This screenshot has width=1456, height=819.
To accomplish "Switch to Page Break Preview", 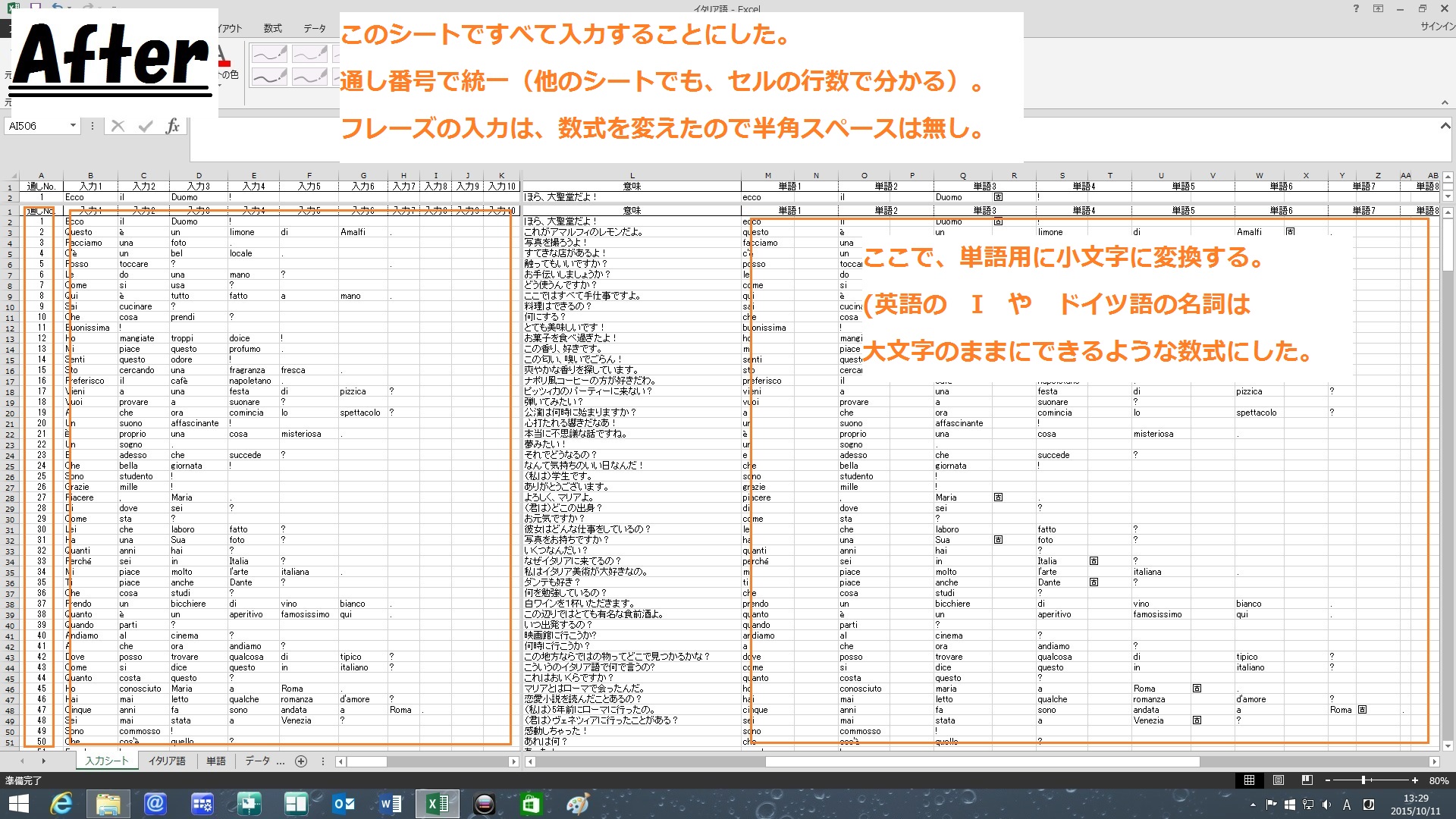I will (1307, 780).
